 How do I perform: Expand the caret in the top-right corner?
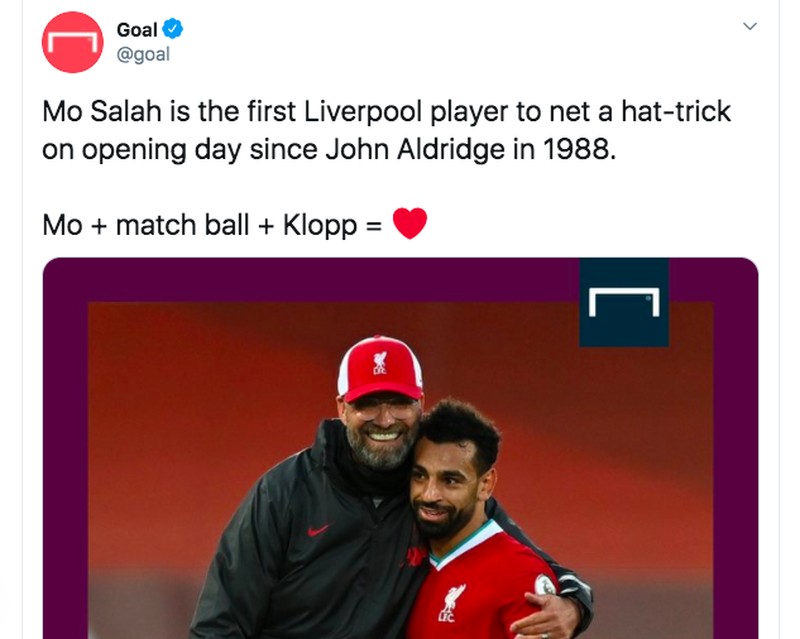752,25
